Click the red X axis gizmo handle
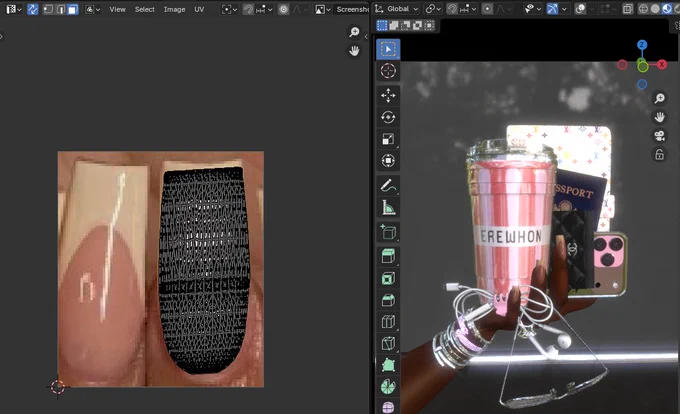680x414 pixels. 662,65
